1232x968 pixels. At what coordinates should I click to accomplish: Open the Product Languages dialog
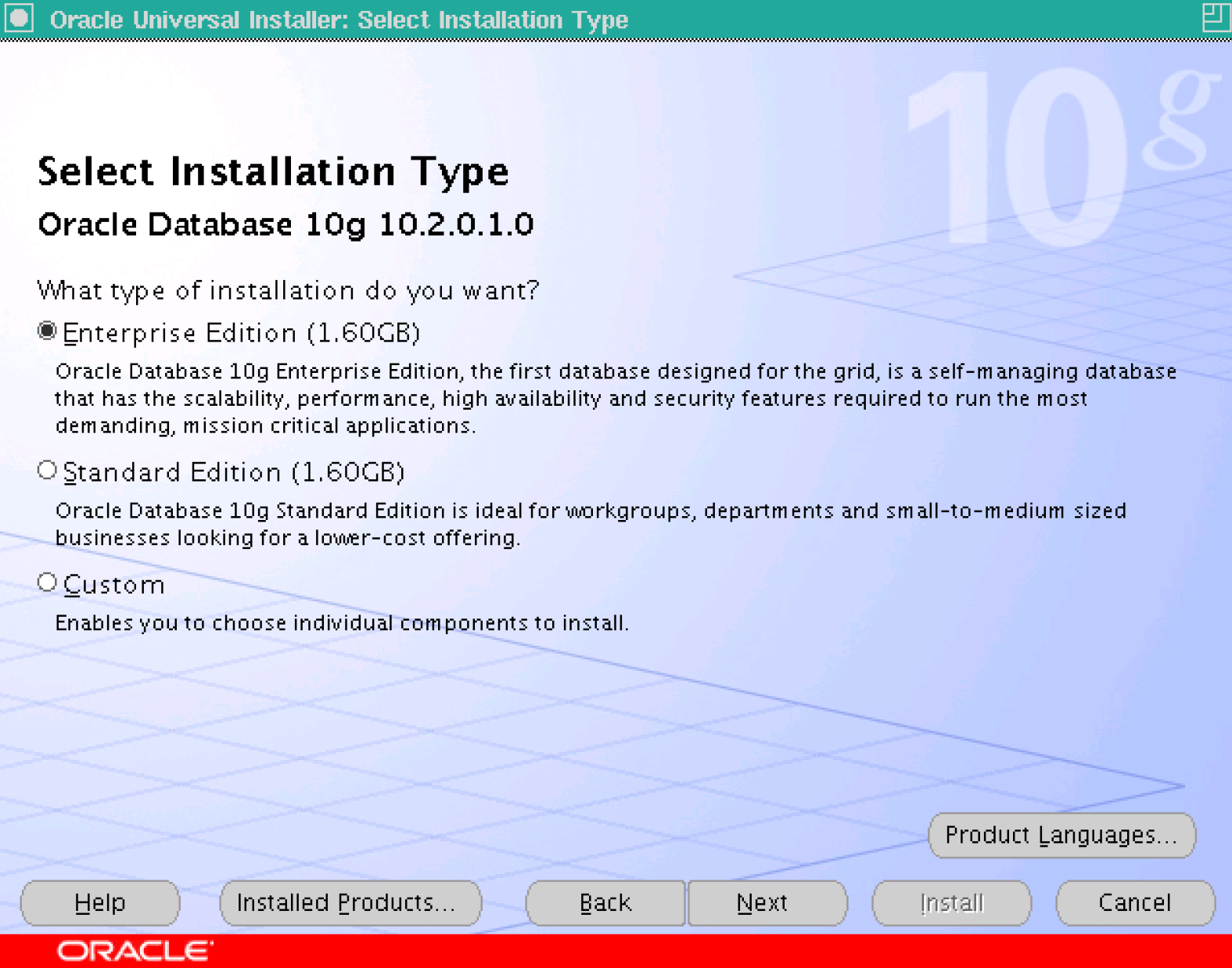[x=1061, y=835]
